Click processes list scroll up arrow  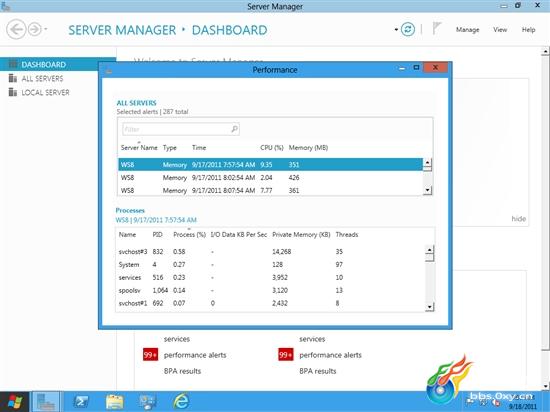(x=429, y=250)
